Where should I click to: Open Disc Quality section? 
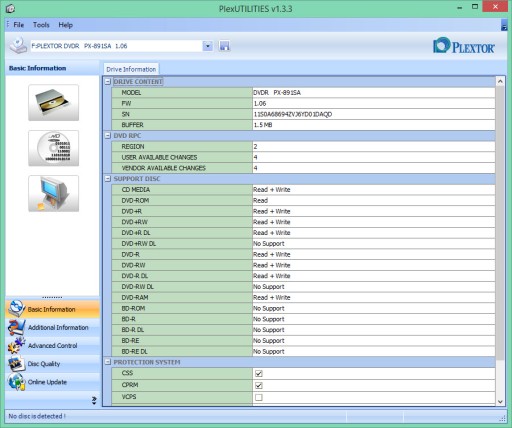point(52,364)
